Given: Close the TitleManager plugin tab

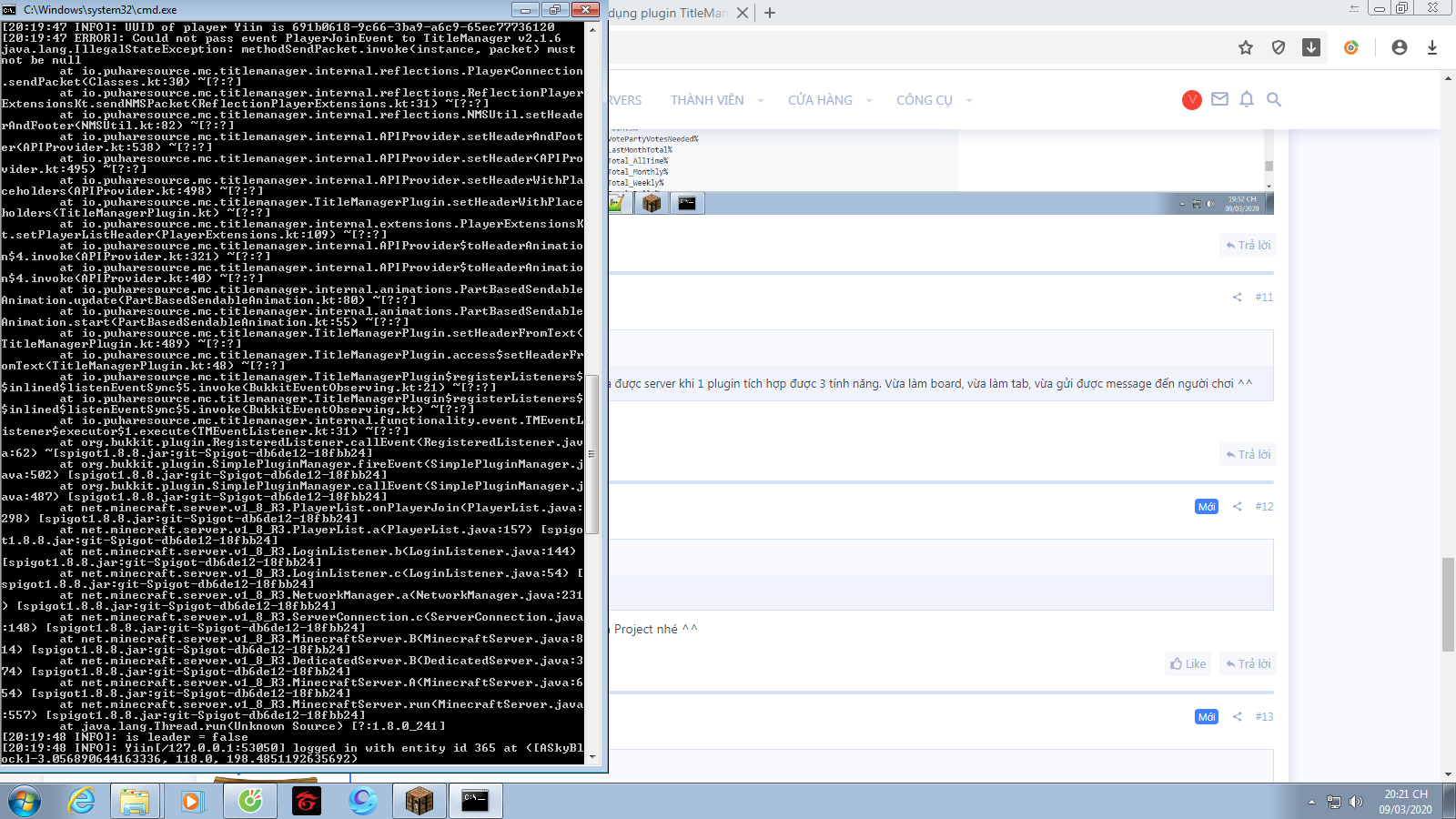Looking at the screenshot, I should pos(743,13).
